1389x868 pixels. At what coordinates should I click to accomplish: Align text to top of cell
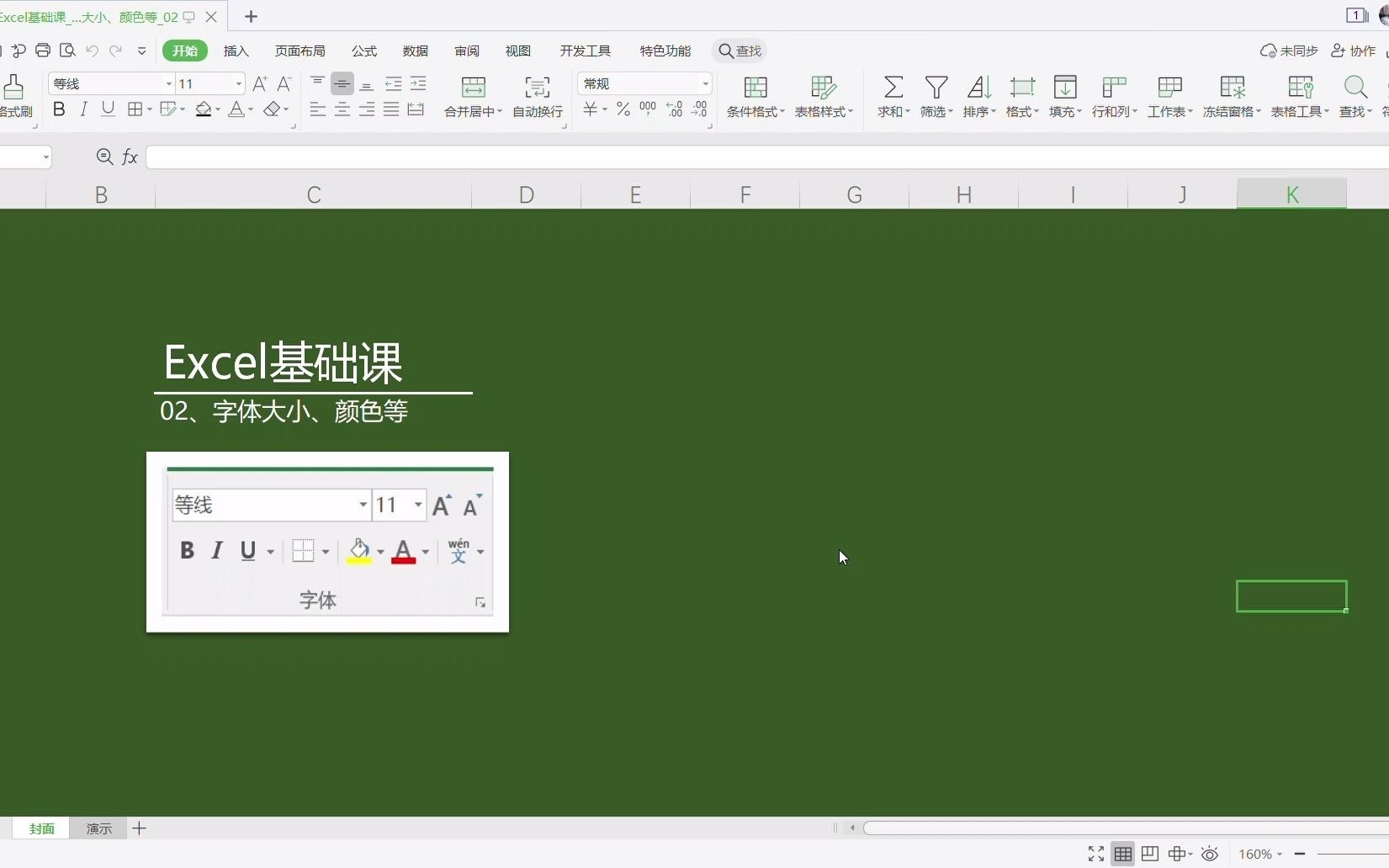(317, 83)
